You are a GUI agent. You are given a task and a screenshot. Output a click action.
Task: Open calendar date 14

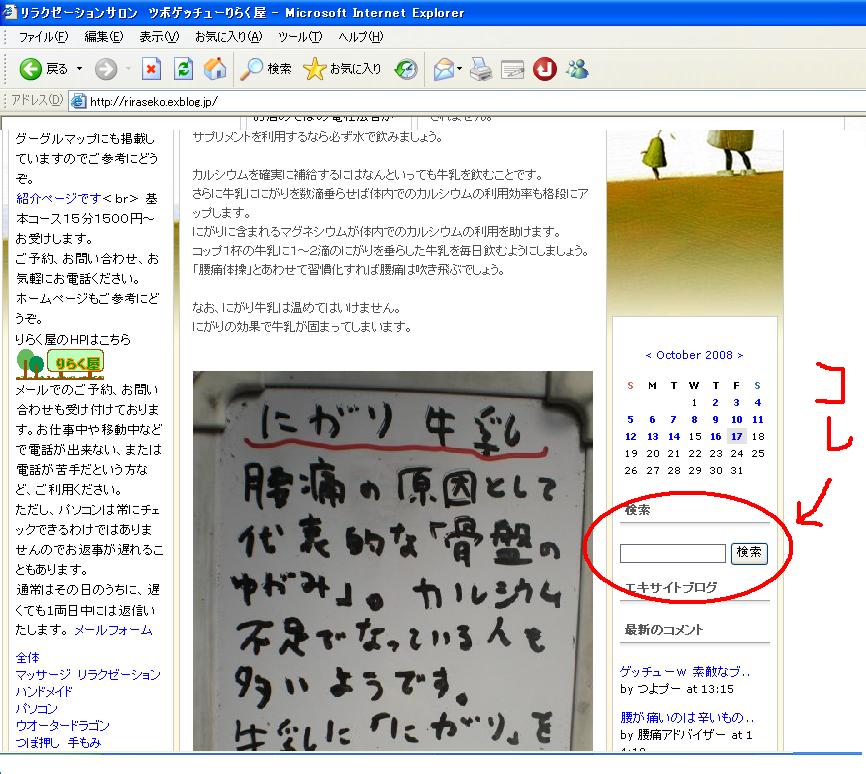[x=674, y=436]
